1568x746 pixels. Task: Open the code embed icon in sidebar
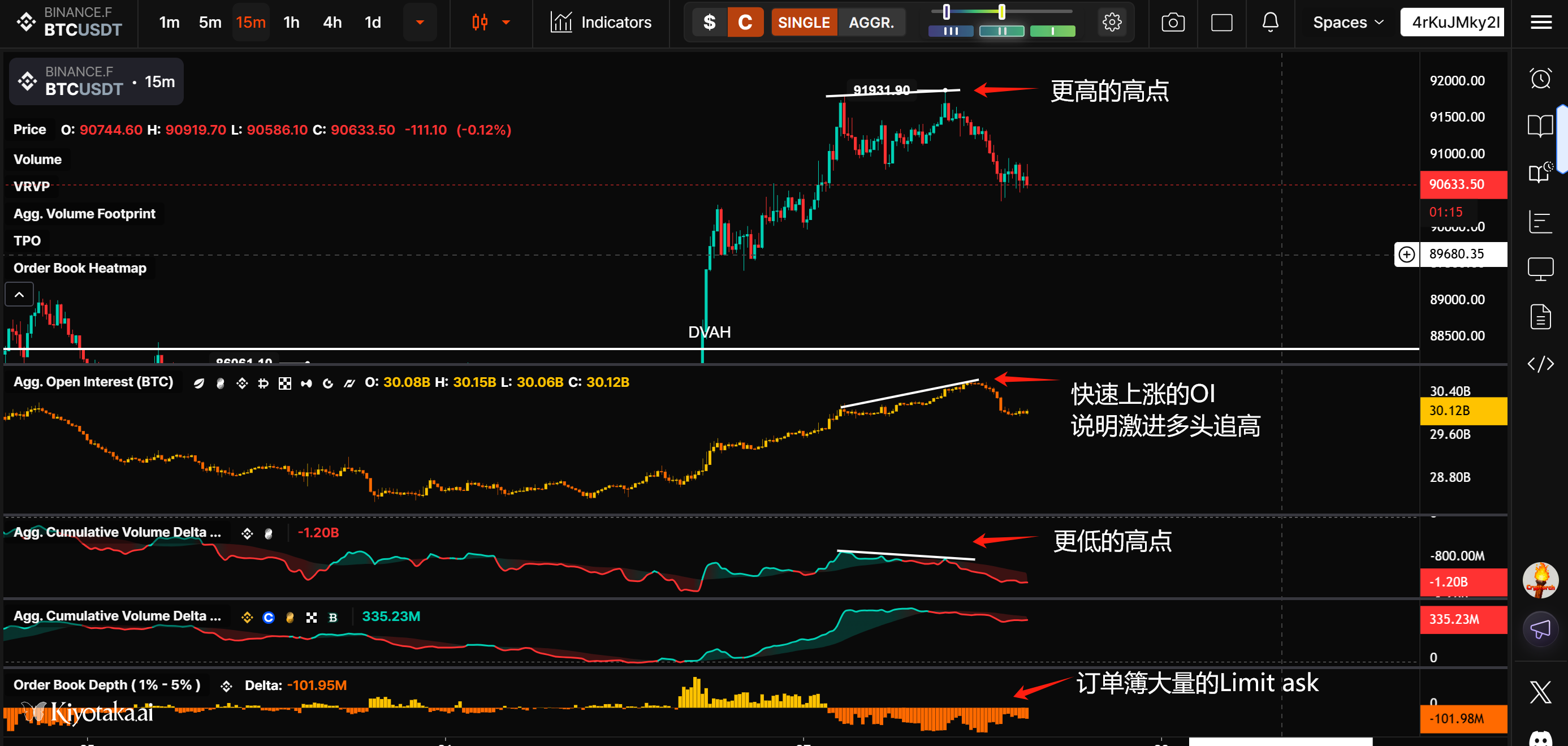point(1540,364)
